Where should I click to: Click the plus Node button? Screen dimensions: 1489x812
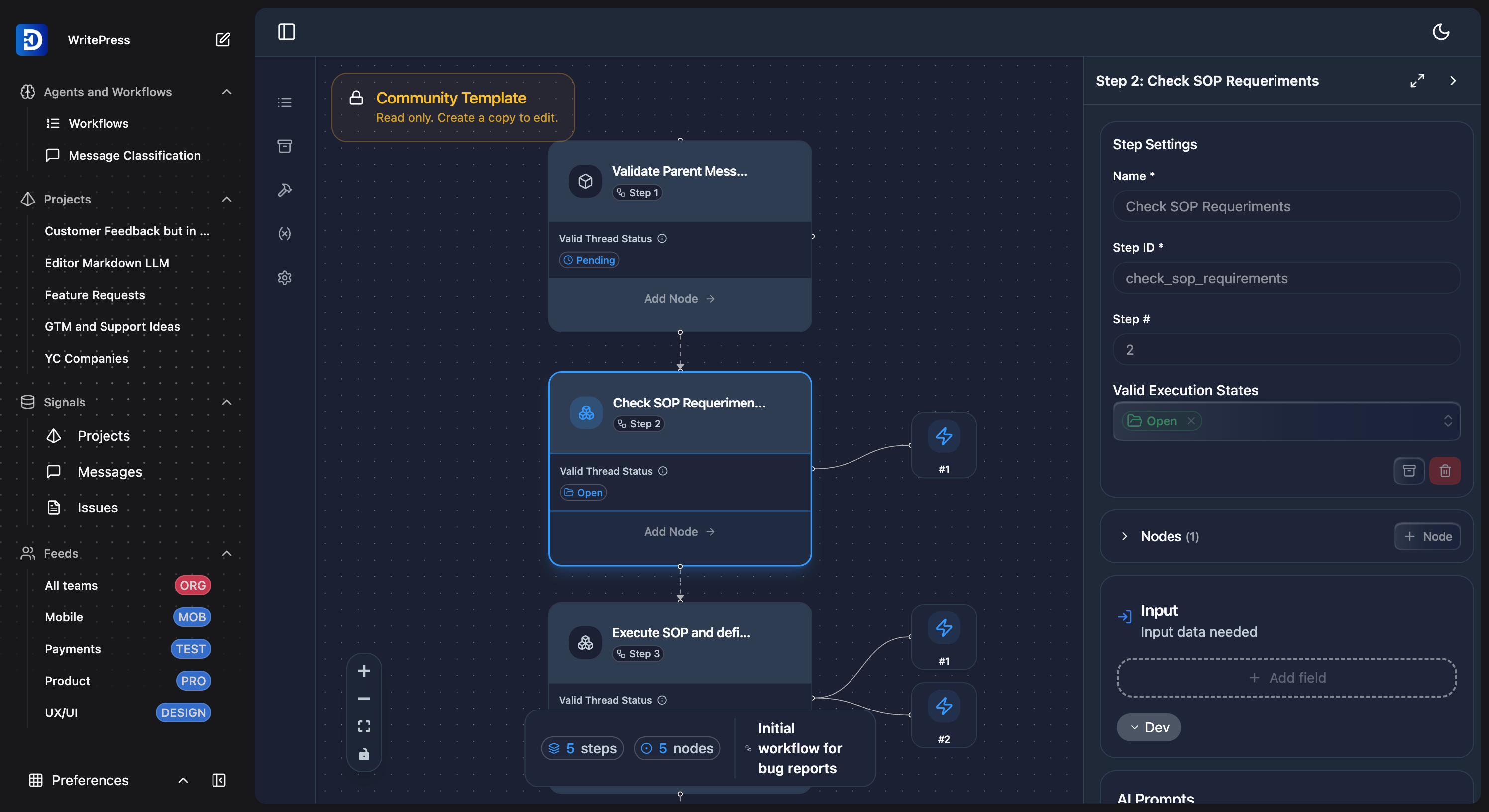(x=1427, y=536)
